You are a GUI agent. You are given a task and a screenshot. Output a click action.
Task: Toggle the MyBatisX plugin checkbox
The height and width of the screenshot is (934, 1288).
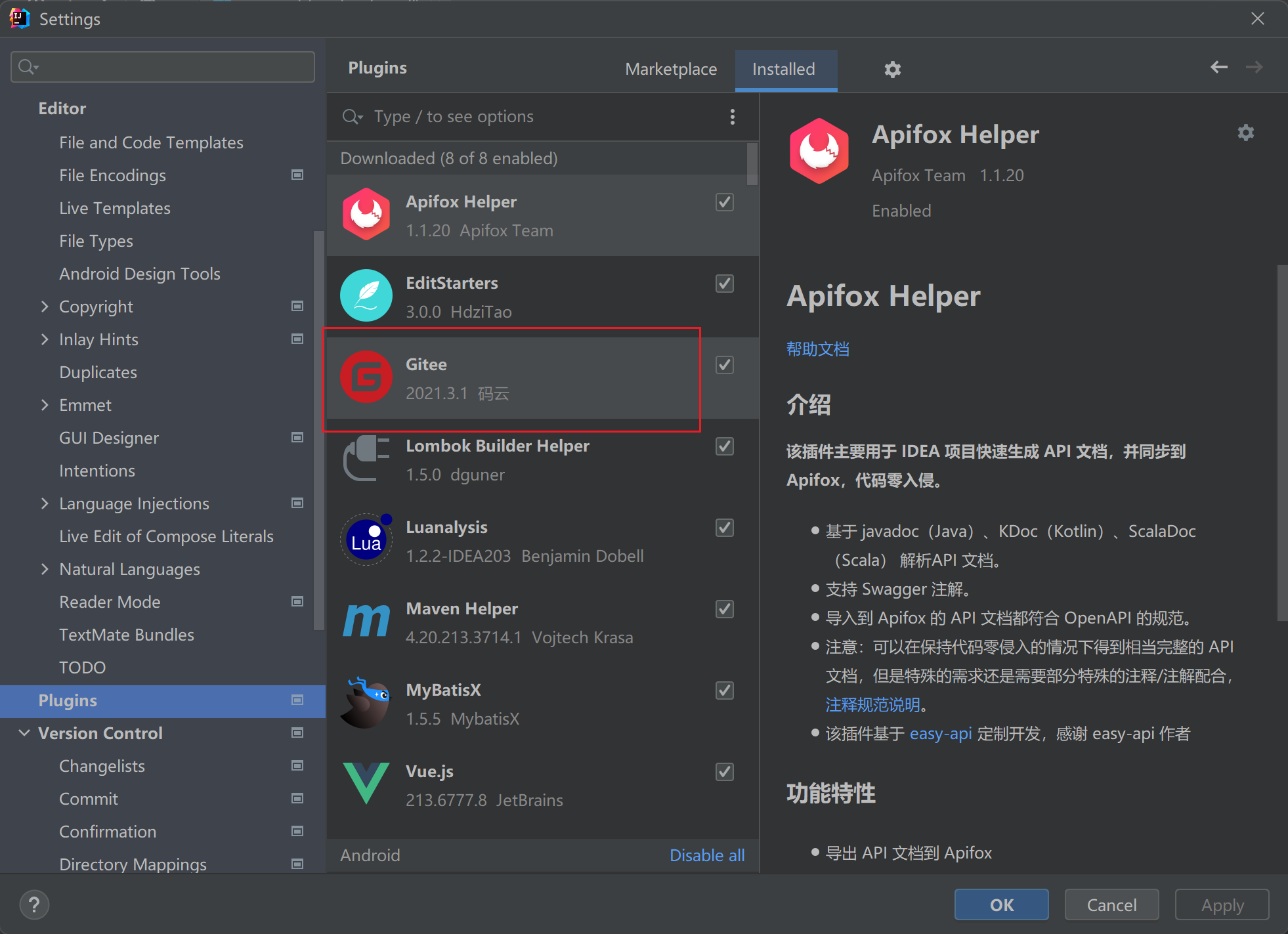725,690
